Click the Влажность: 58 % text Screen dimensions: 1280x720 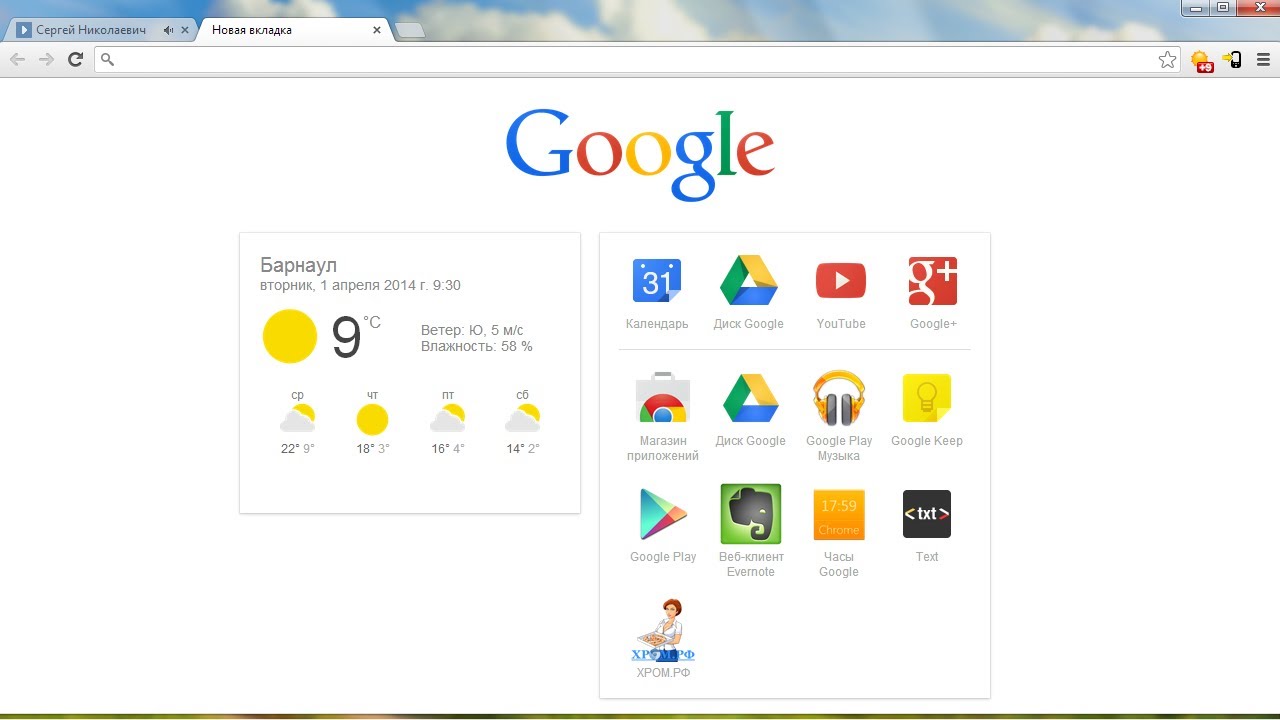pyautogui.click(x=477, y=346)
